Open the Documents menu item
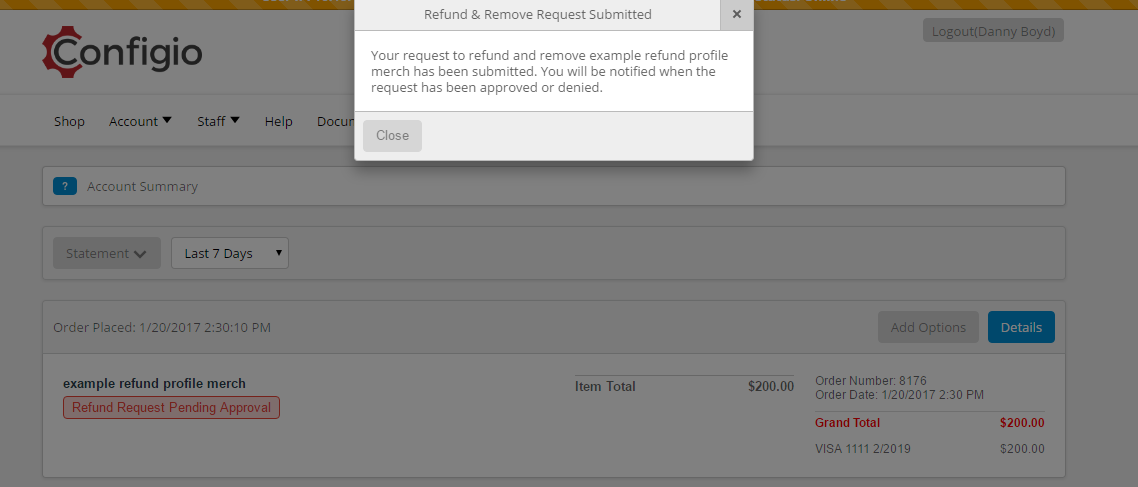 click(336, 121)
